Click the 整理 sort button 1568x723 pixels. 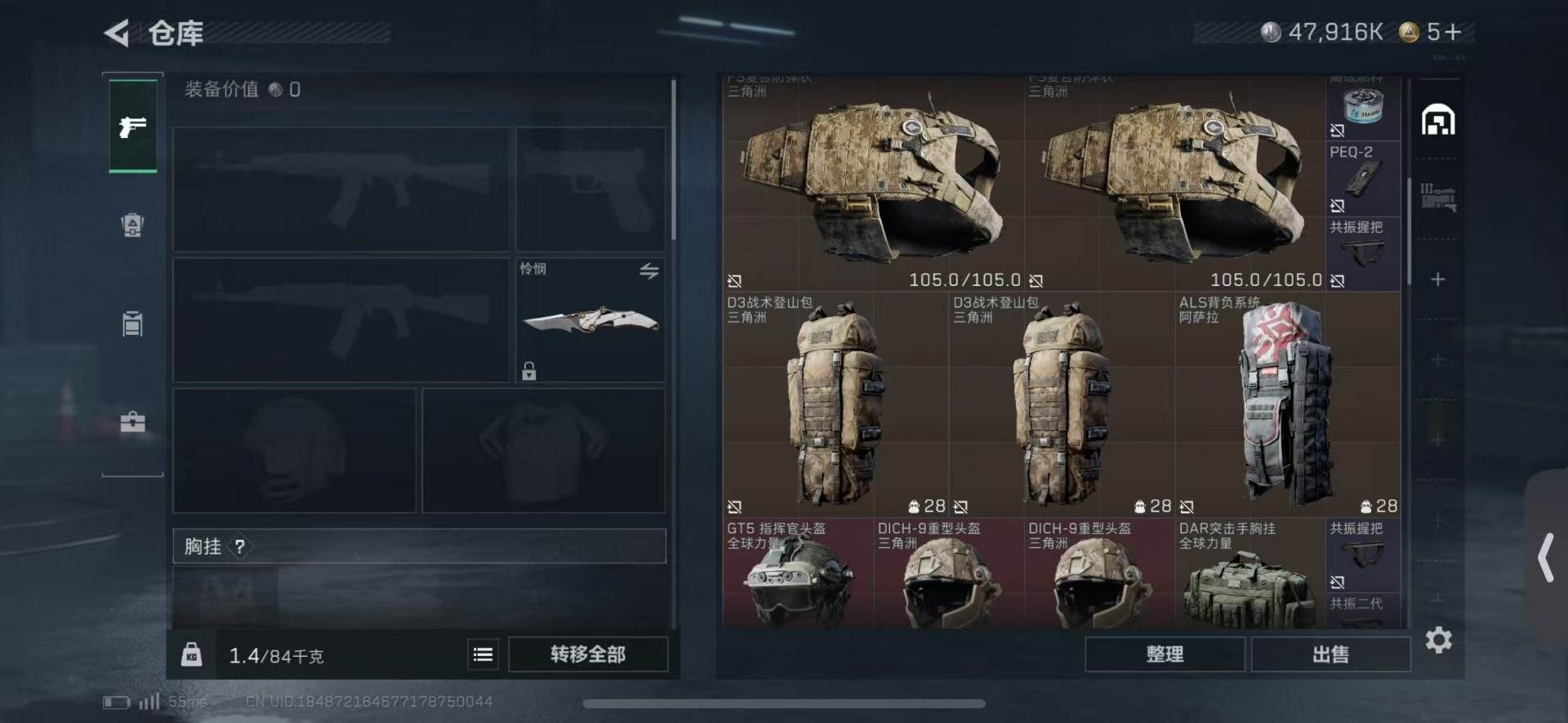point(1165,654)
